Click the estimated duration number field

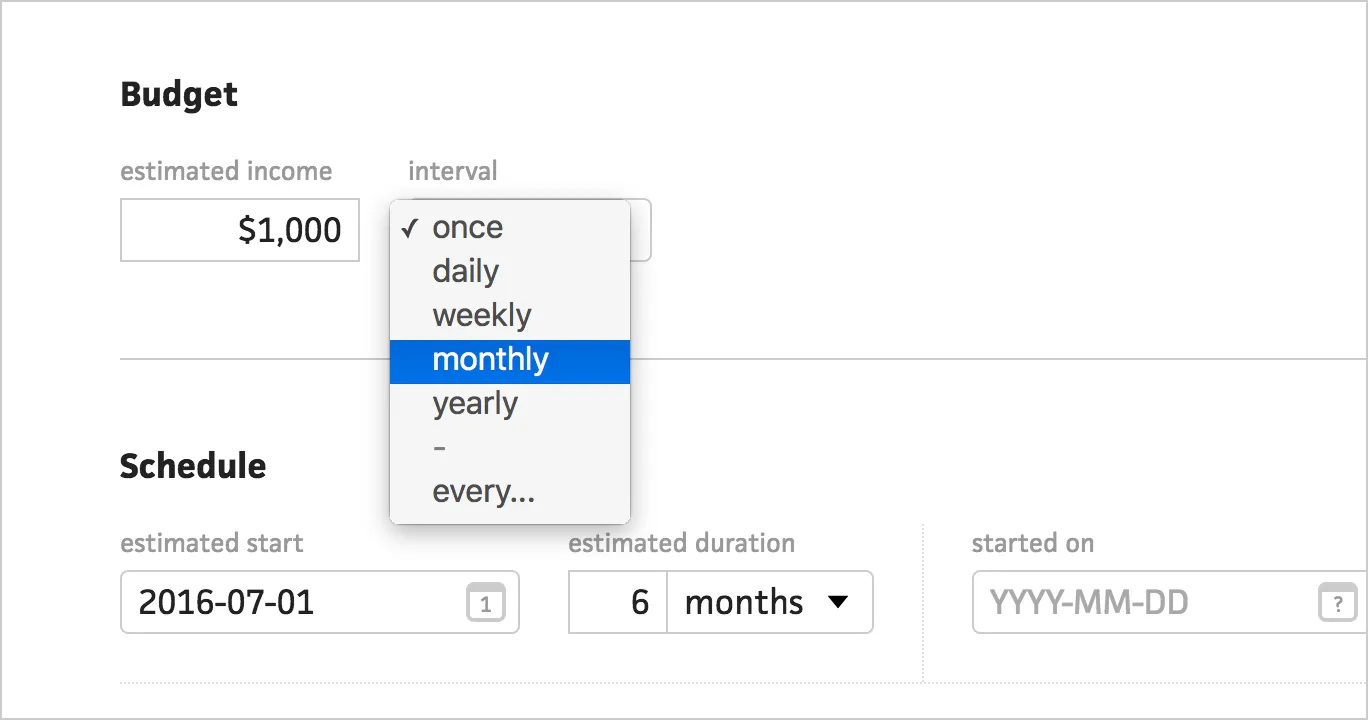pos(617,602)
